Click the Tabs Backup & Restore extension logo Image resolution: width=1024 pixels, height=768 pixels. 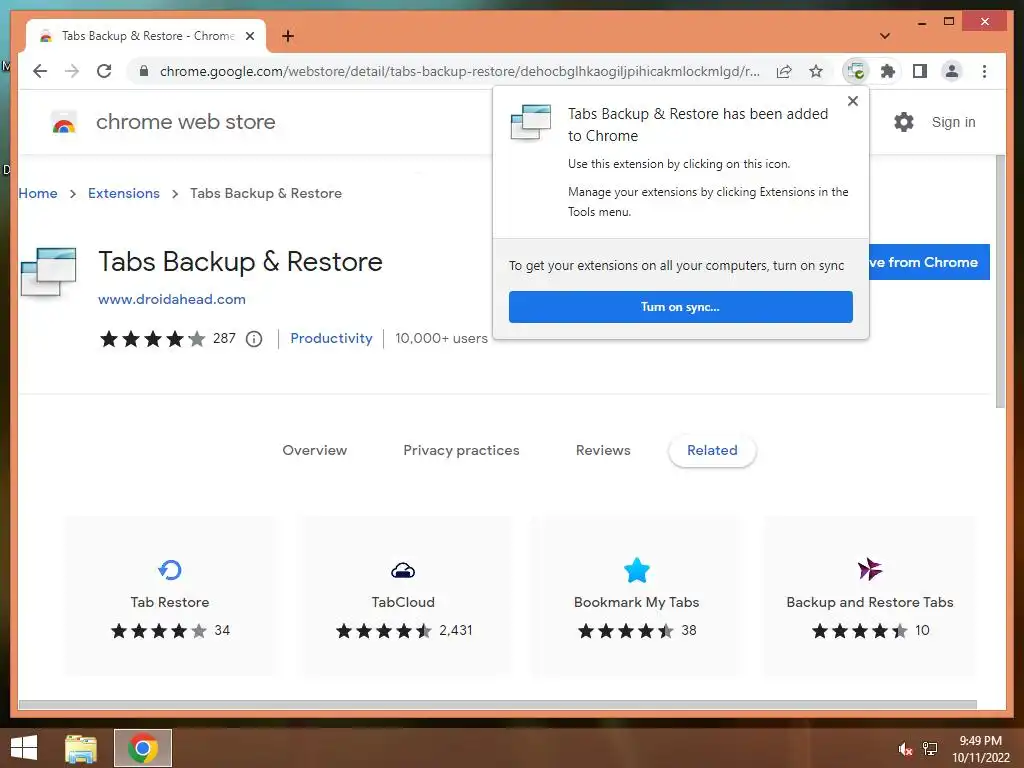49,273
